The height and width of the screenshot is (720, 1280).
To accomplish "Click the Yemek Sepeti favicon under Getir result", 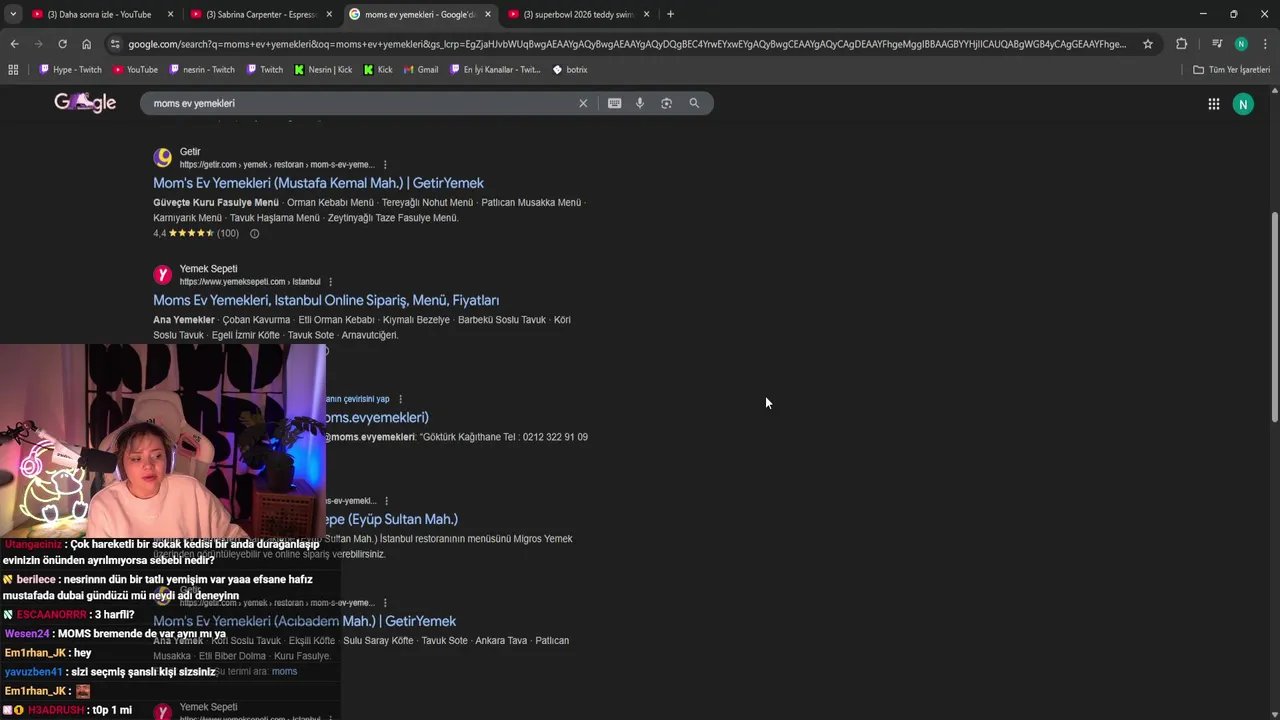I will click(162, 275).
